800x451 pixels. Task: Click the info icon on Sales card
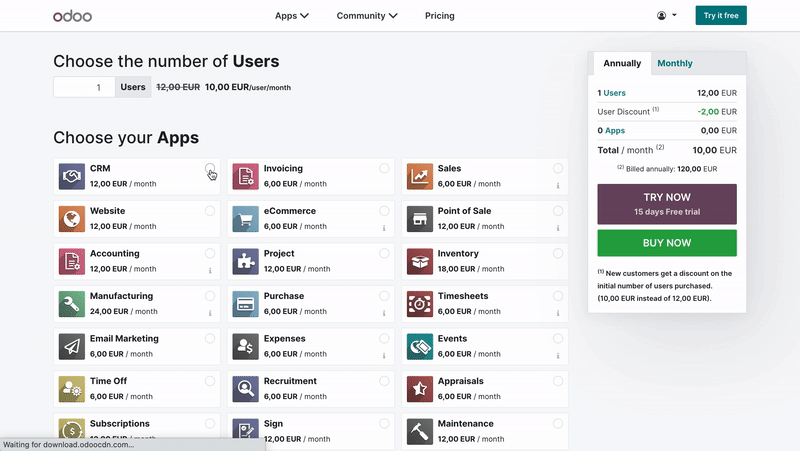coord(558,186)
